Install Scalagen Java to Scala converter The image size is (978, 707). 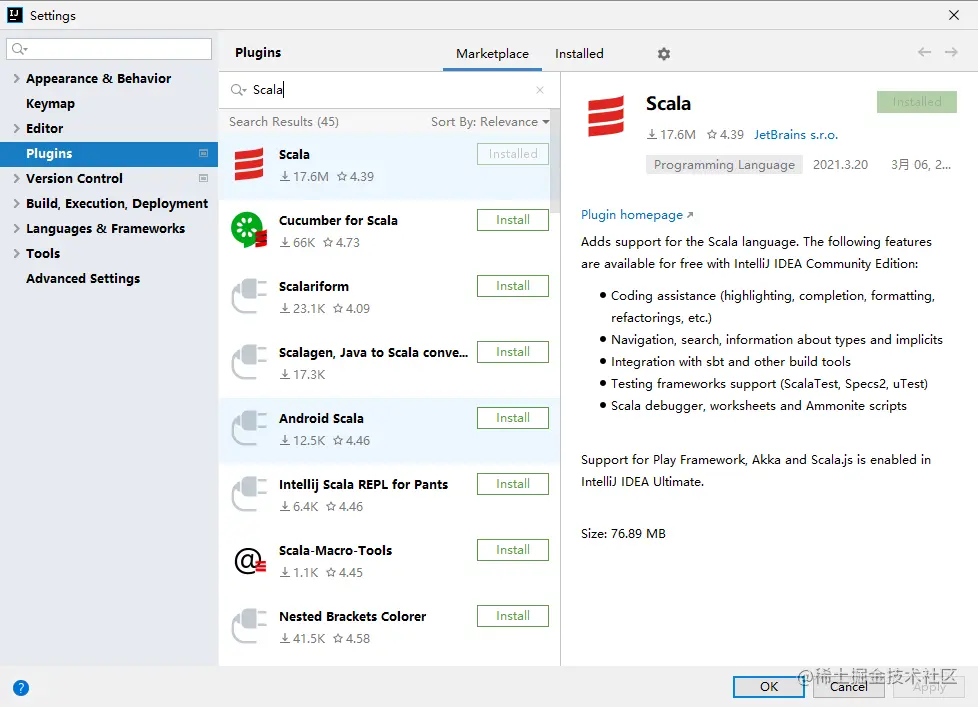[x=513, y=352]
